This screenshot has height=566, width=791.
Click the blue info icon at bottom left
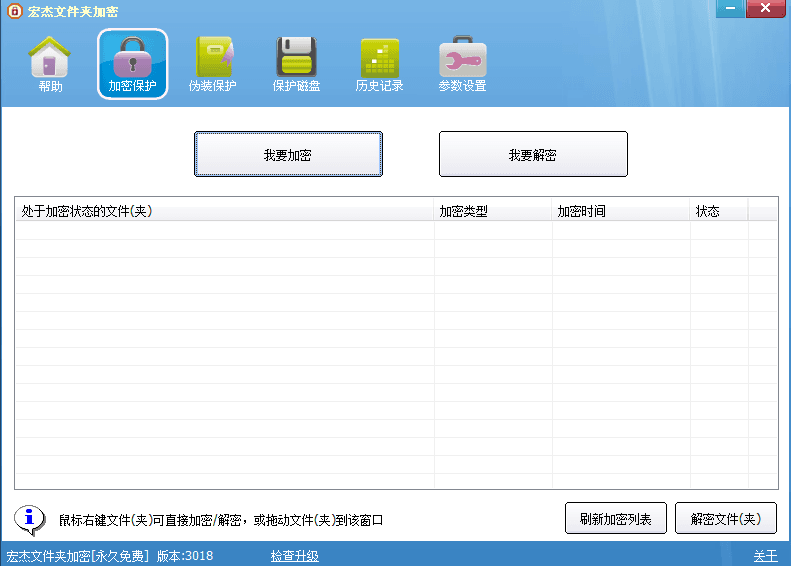[30, 520]
